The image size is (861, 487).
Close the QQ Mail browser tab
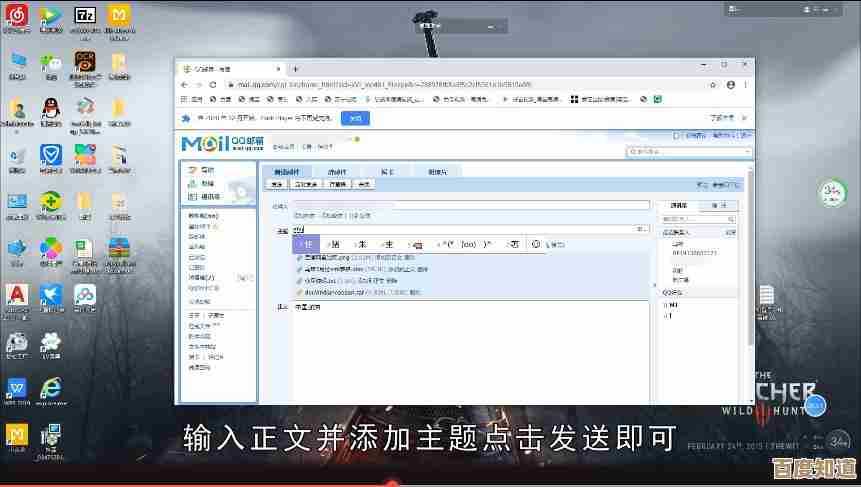(x=278, y=69)
